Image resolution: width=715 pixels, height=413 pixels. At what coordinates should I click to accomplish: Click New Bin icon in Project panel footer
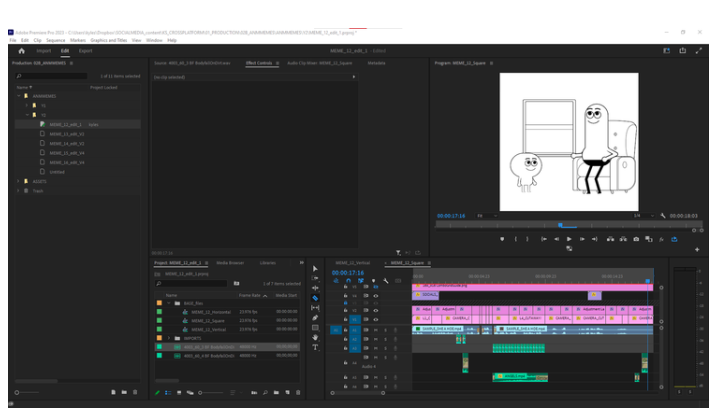(x=276, y=392)
